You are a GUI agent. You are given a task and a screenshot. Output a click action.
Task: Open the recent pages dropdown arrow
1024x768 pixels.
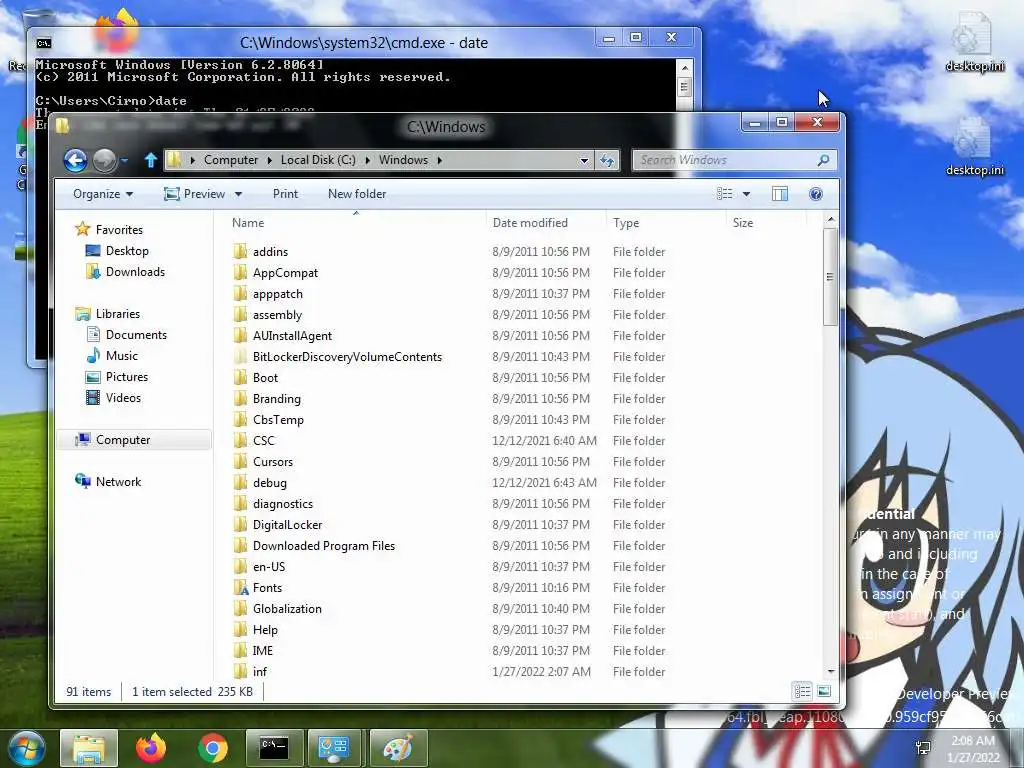124,160
